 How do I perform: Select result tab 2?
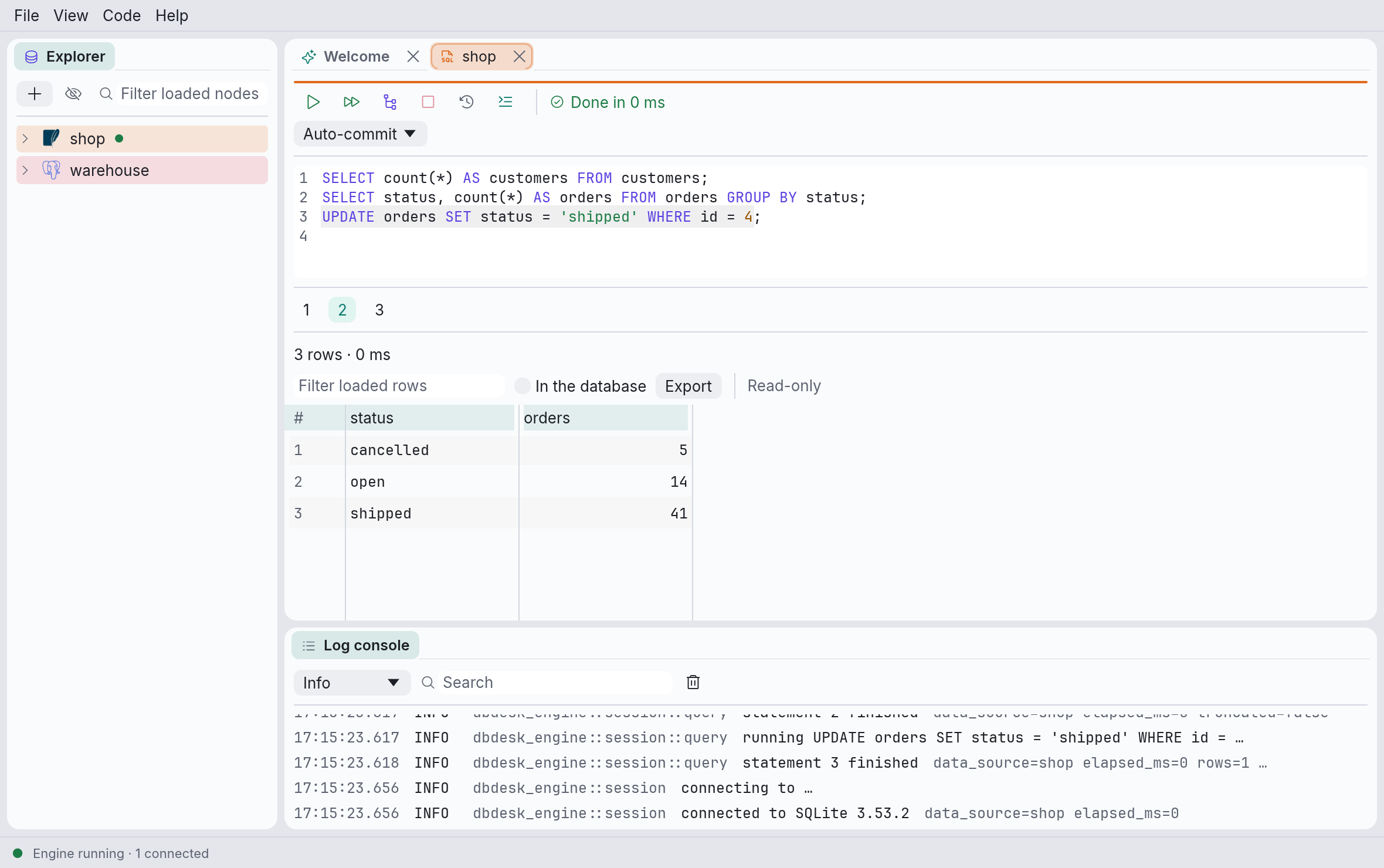coord(342,310)
